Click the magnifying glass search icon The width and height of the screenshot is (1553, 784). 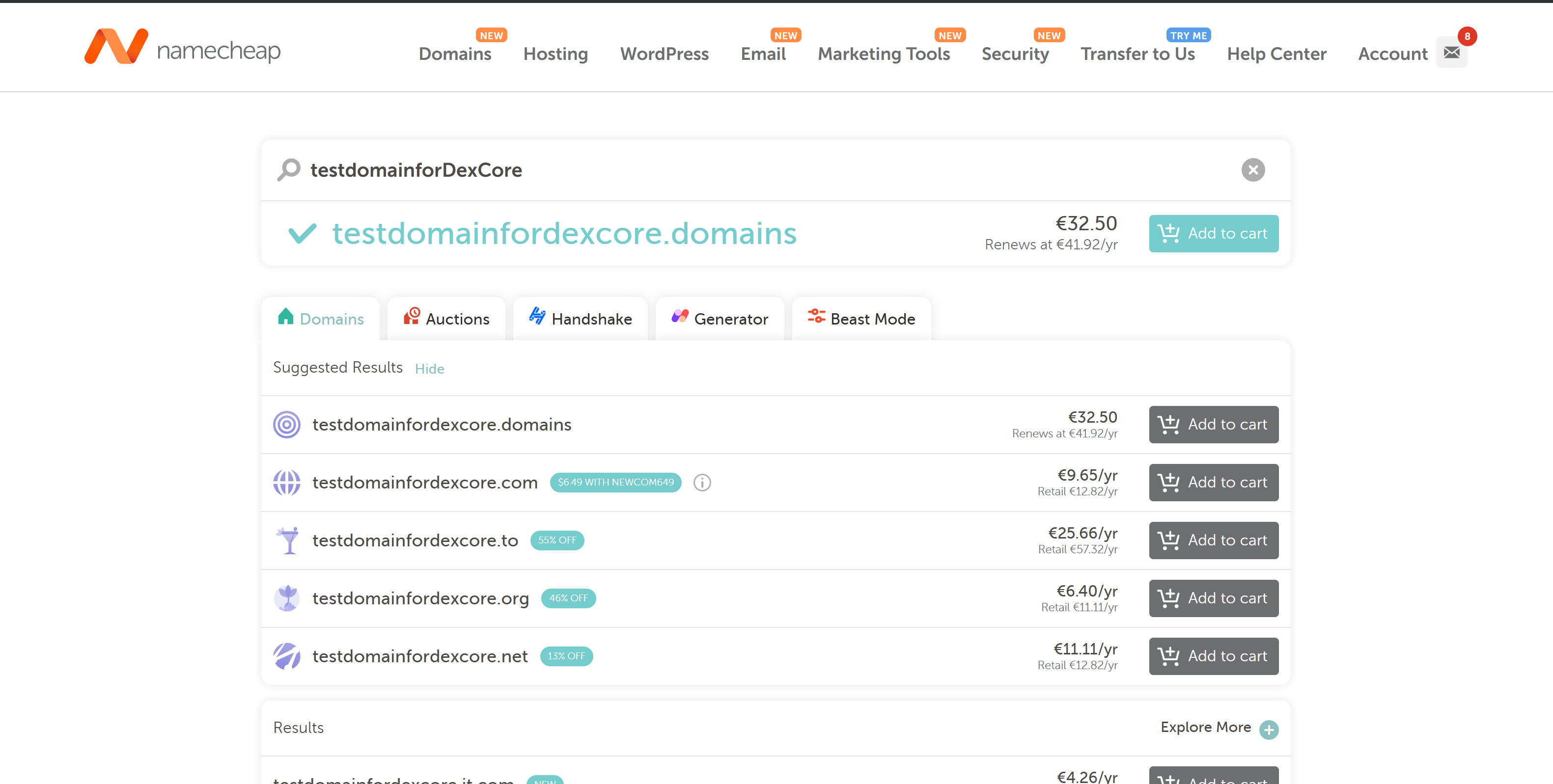click(x=289, y=170)
